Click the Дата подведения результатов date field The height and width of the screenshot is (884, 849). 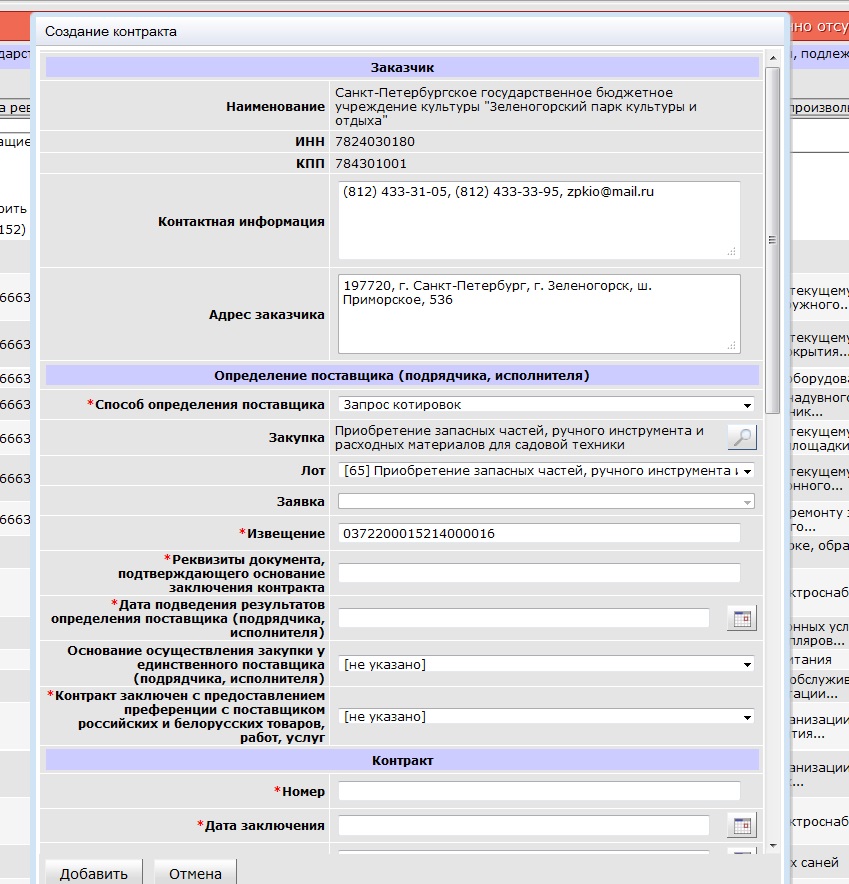[x=524, y=618]
